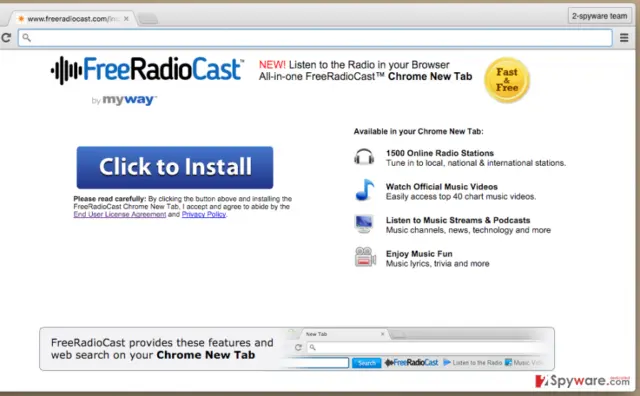
Task: Click the preview Search button in banner
Action: tap(366, 363)
